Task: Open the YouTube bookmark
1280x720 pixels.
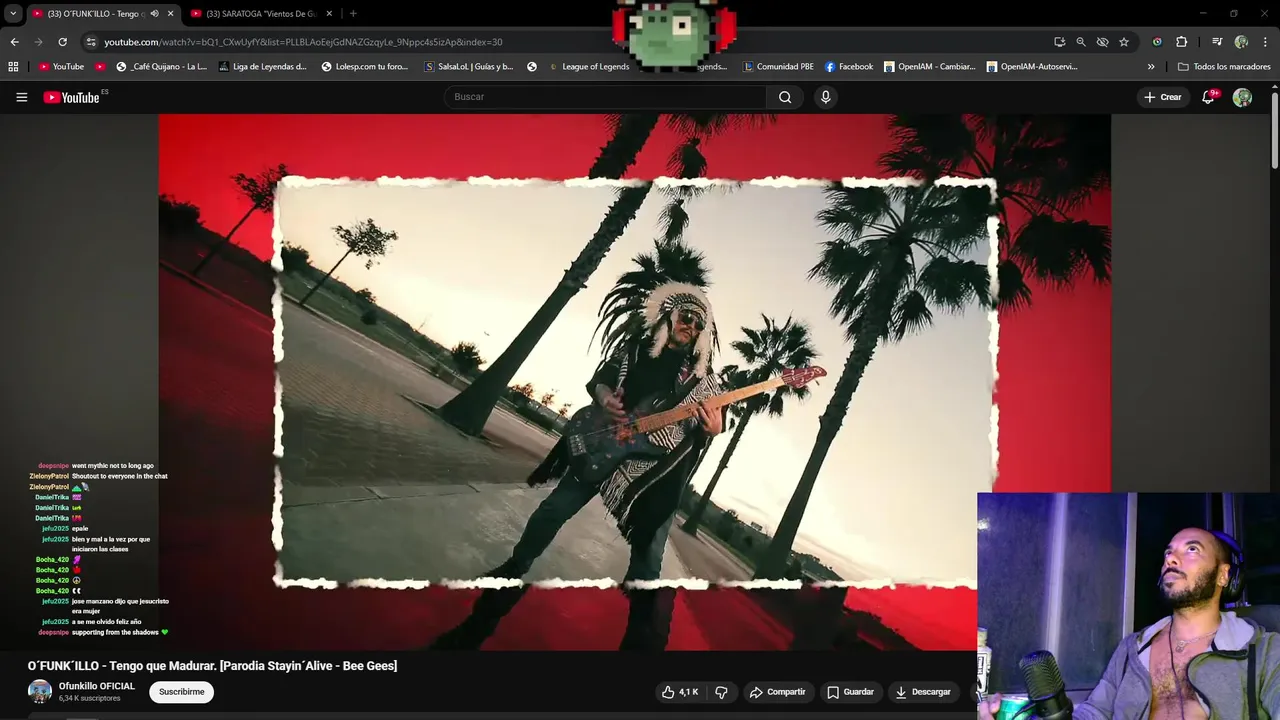Action: 61,67
